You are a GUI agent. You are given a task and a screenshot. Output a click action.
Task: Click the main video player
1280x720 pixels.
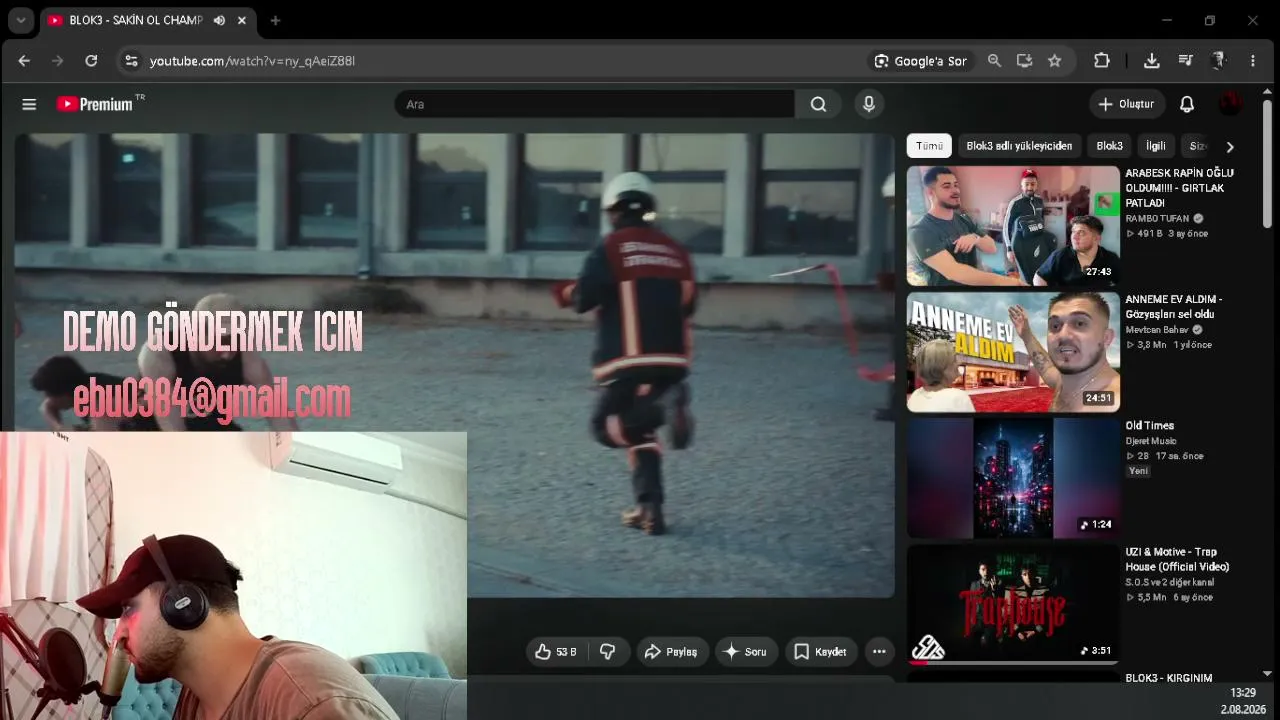[454, 365]
